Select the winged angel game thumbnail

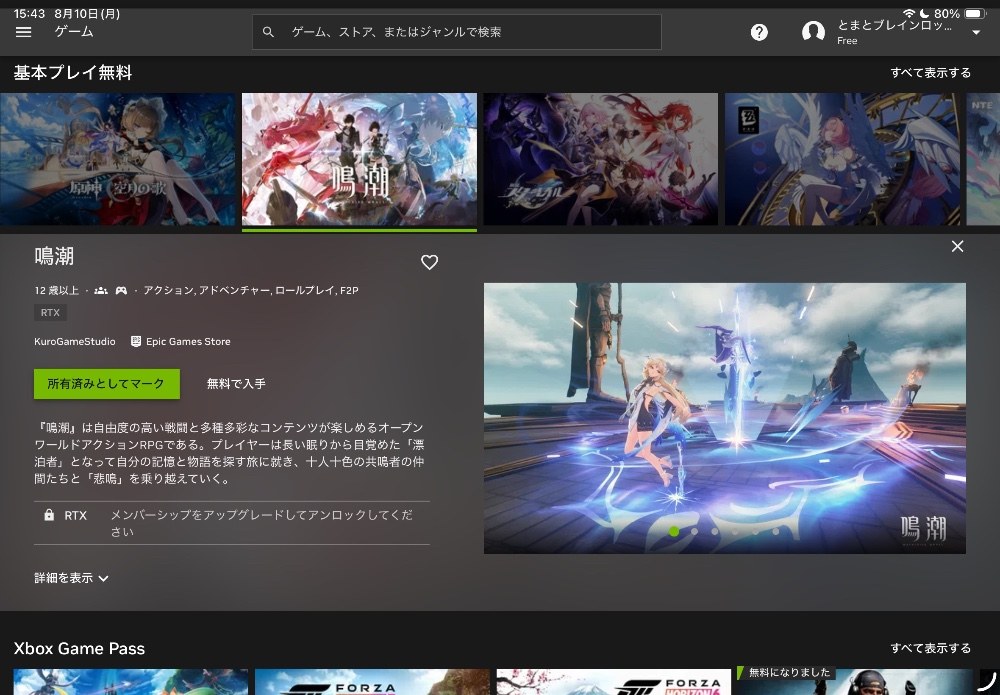click(x=842, y=159)
